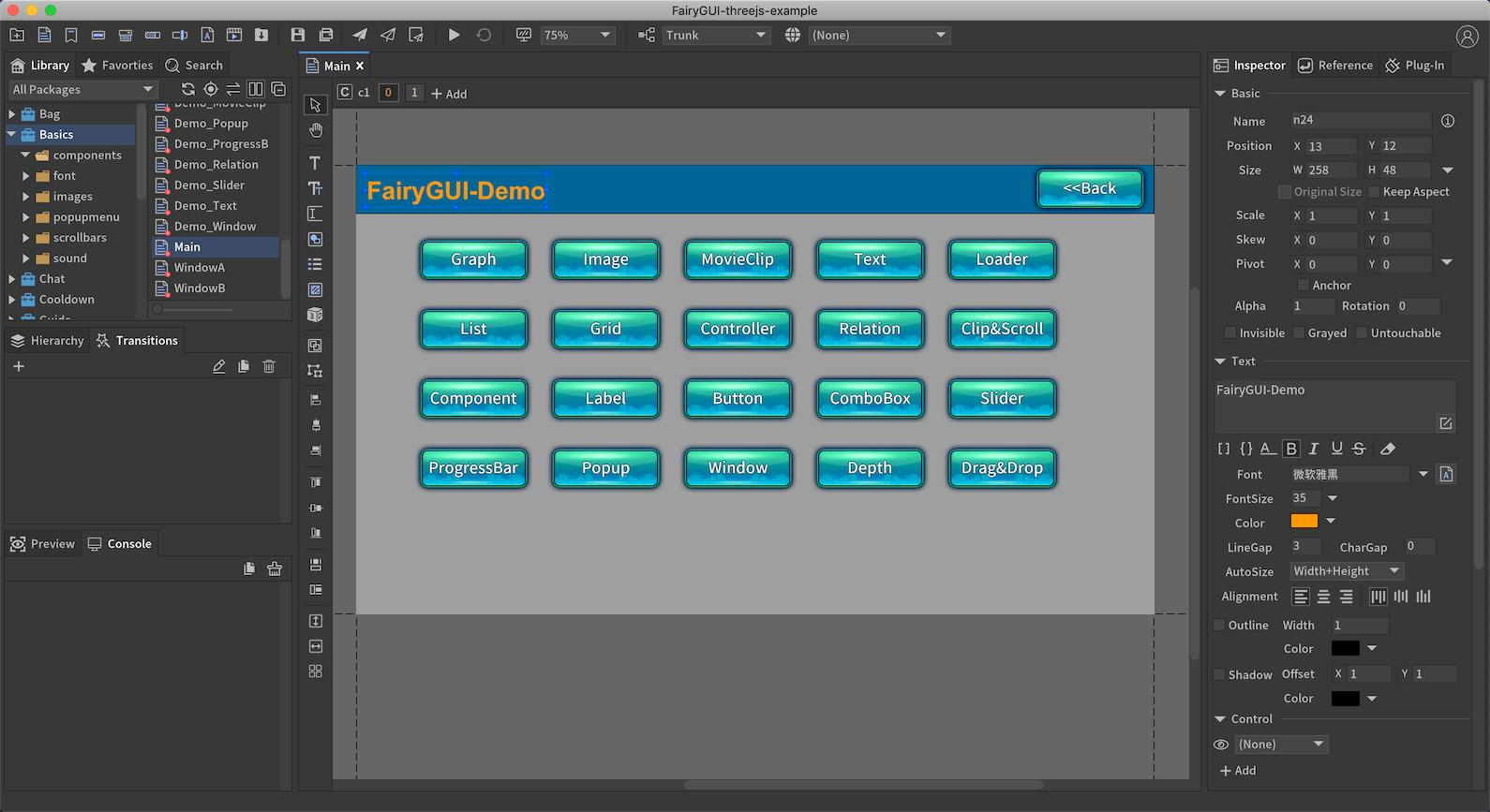This screenshot has width=1490, height=812.
Task: Switch to the Favorties tab
Action: (117, 66)
